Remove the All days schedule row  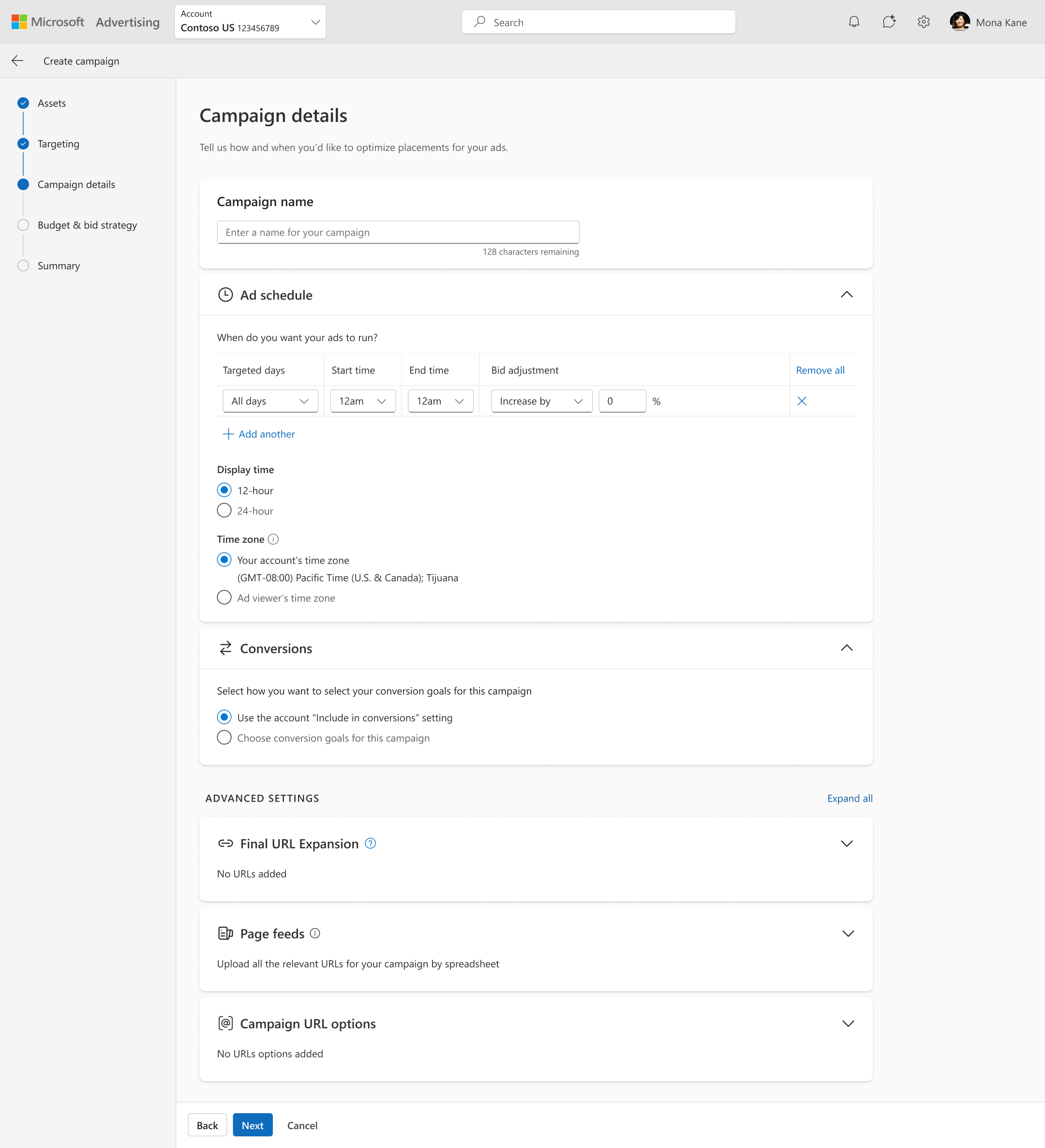(x=802, y=401)
